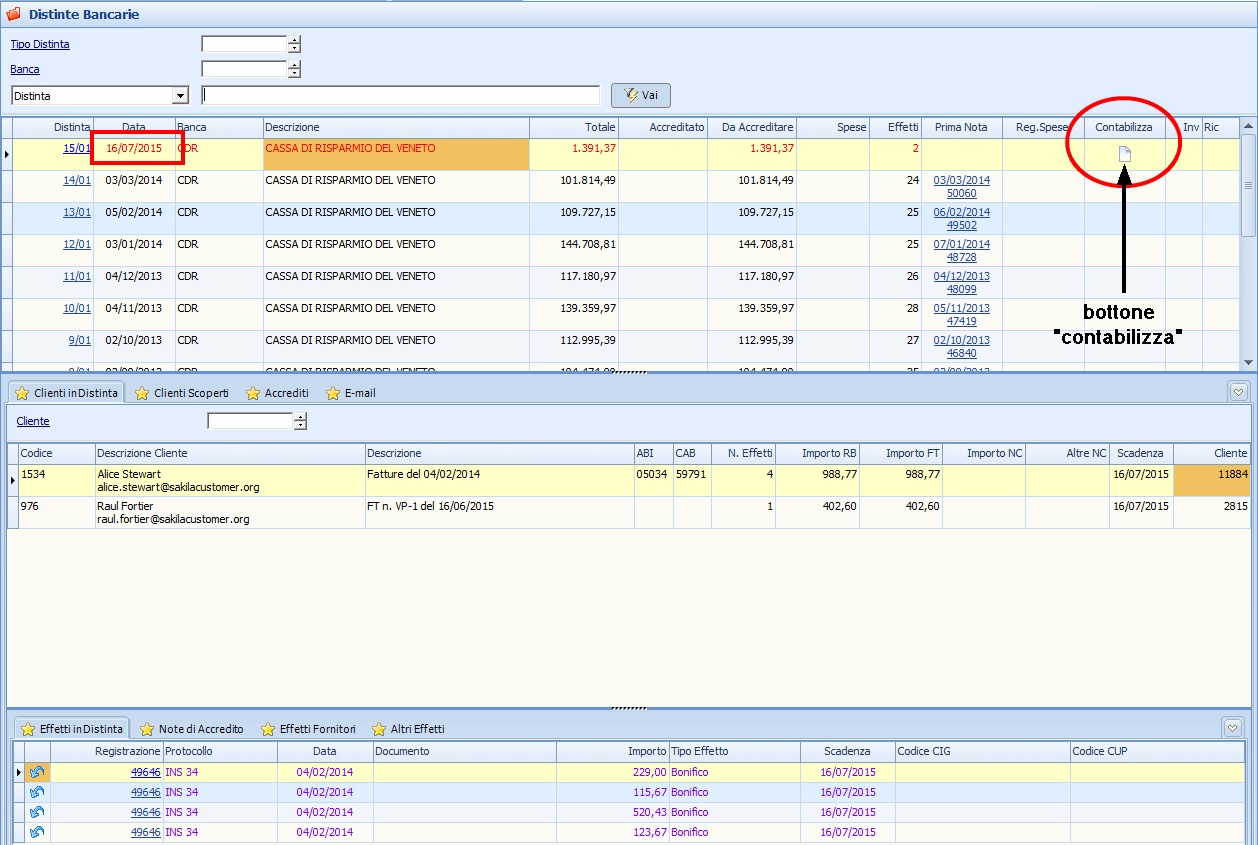Click the search text field next to Distinta

[x=400, y=95]
